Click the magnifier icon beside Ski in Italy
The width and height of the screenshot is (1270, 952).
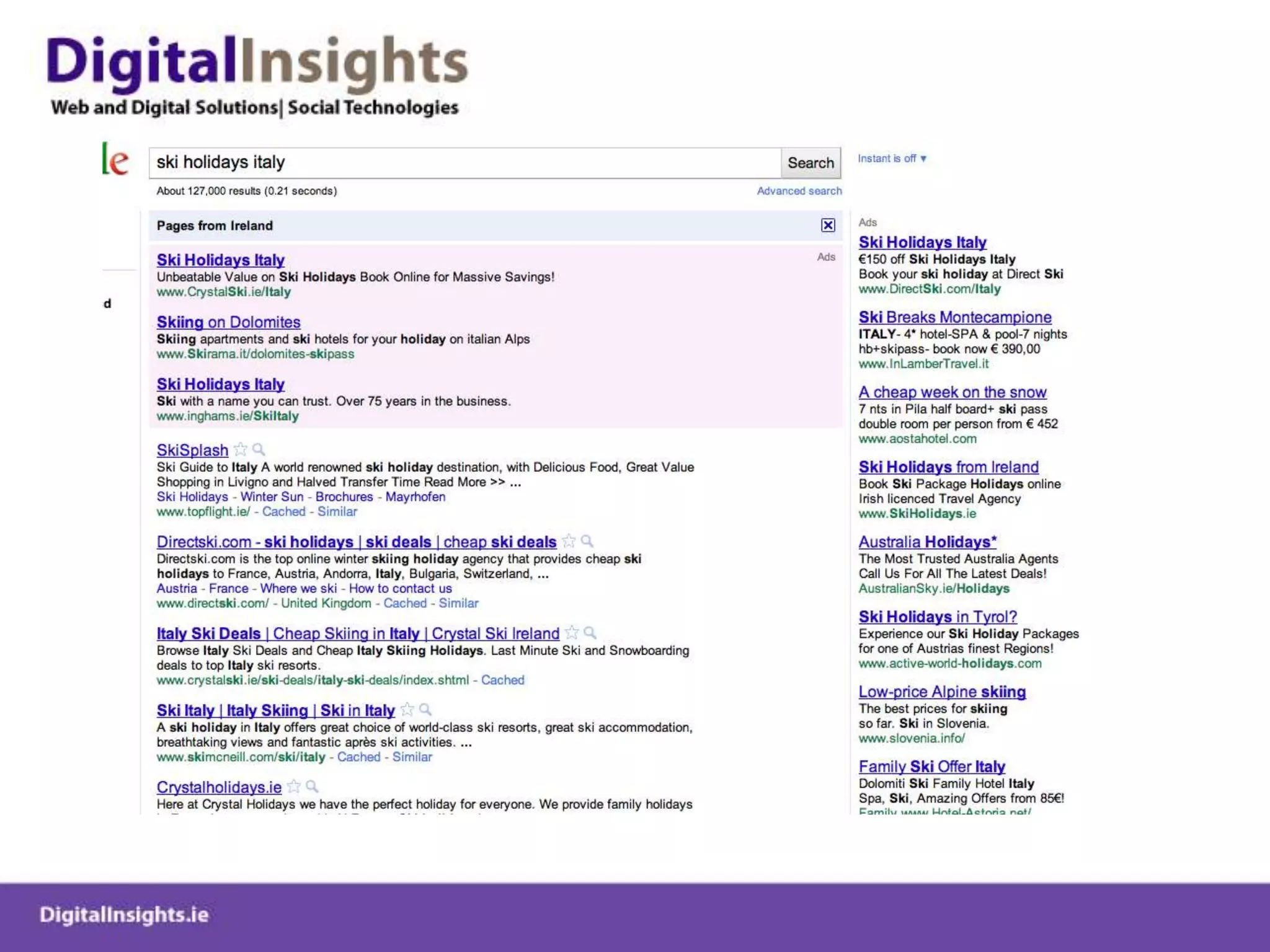pyautogui.click(x=425, y=710)
